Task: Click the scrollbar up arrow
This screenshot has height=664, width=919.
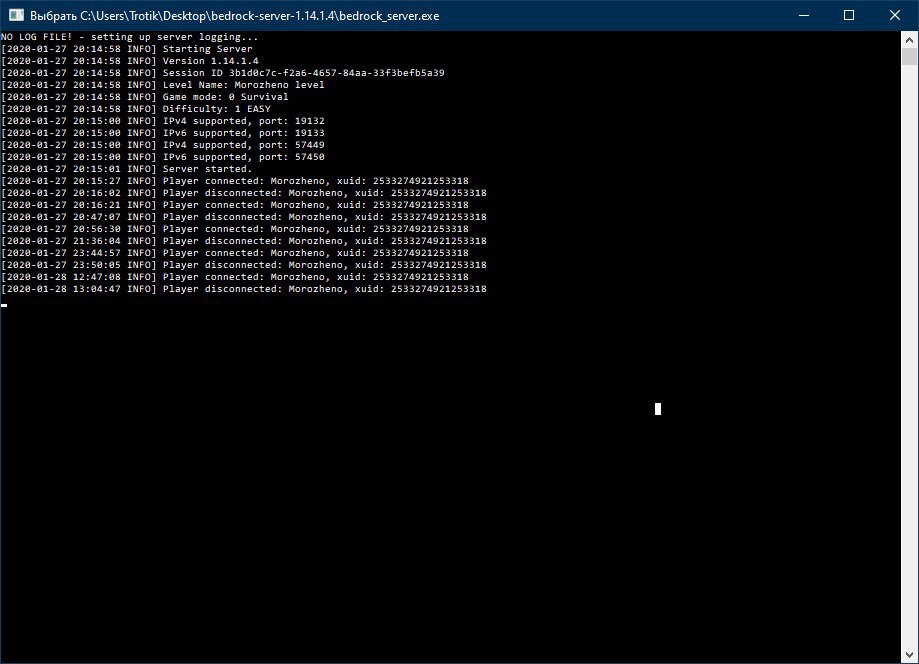Action: pyautogui.click(x=909, y=40)
